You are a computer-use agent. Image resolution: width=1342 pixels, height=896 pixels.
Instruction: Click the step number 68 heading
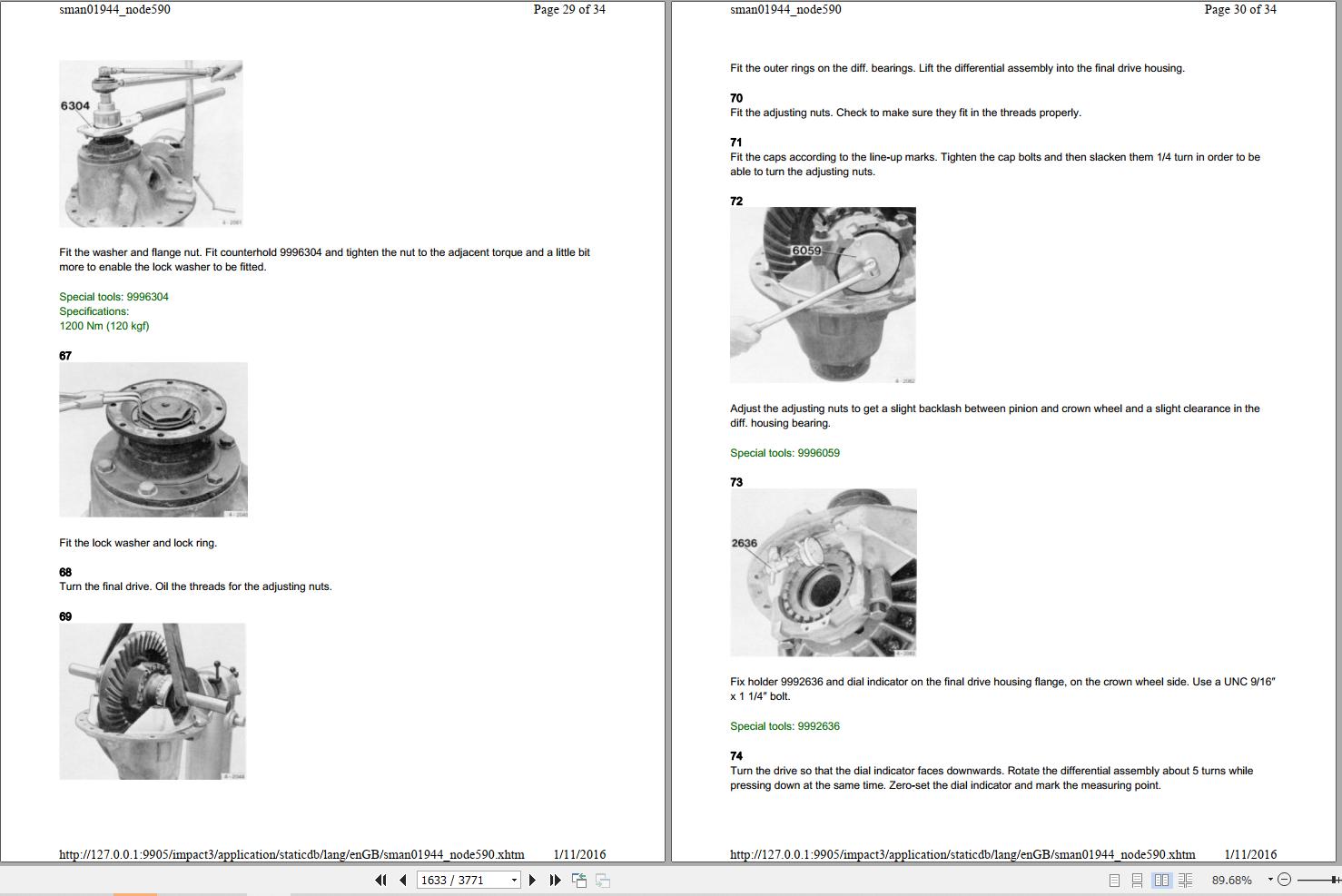65,572
